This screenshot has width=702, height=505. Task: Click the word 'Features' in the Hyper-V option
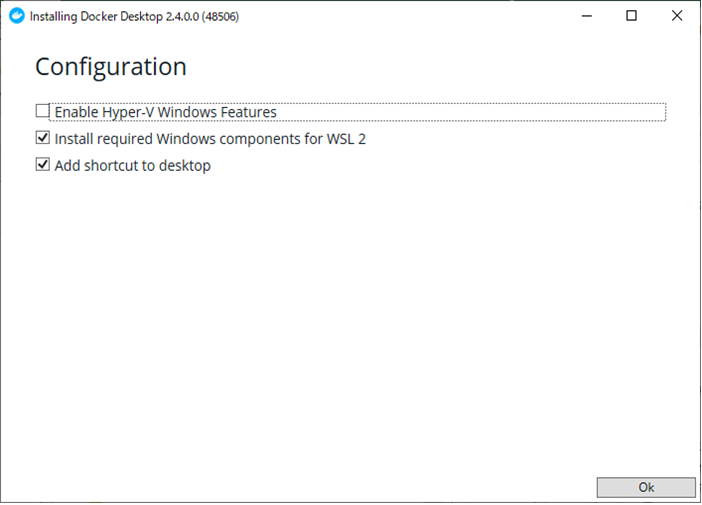(247, 112)
